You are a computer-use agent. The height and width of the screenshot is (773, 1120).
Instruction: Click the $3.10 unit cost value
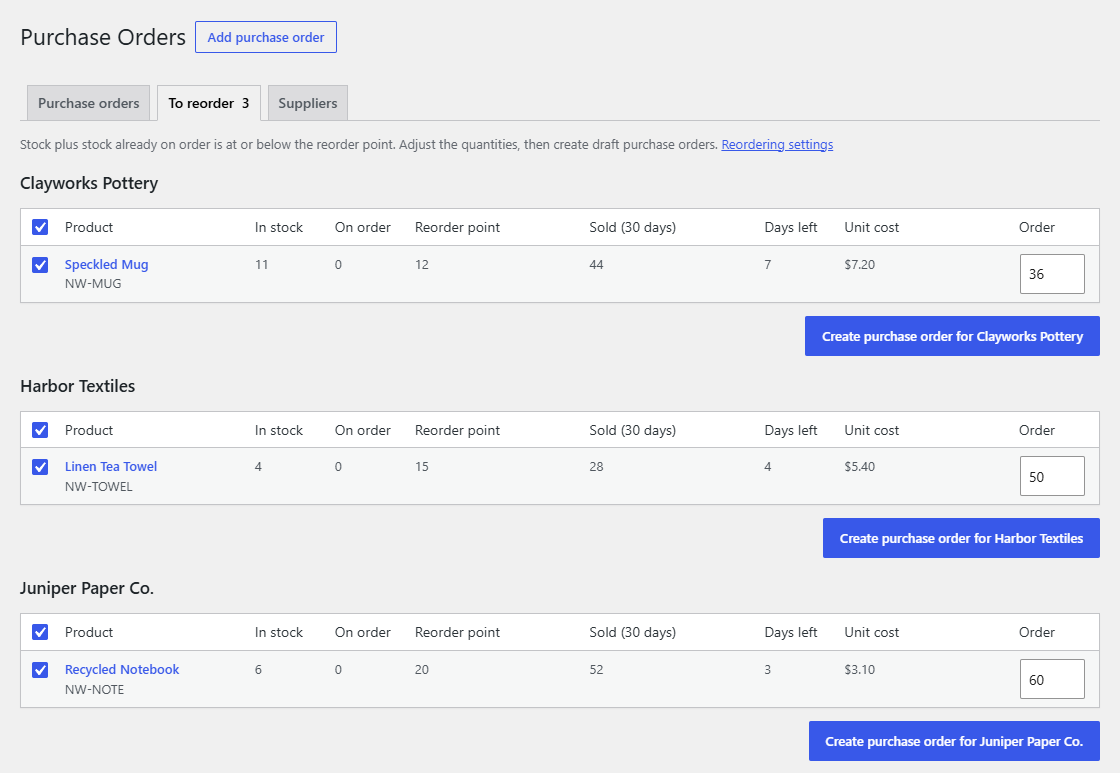(859, 669)
